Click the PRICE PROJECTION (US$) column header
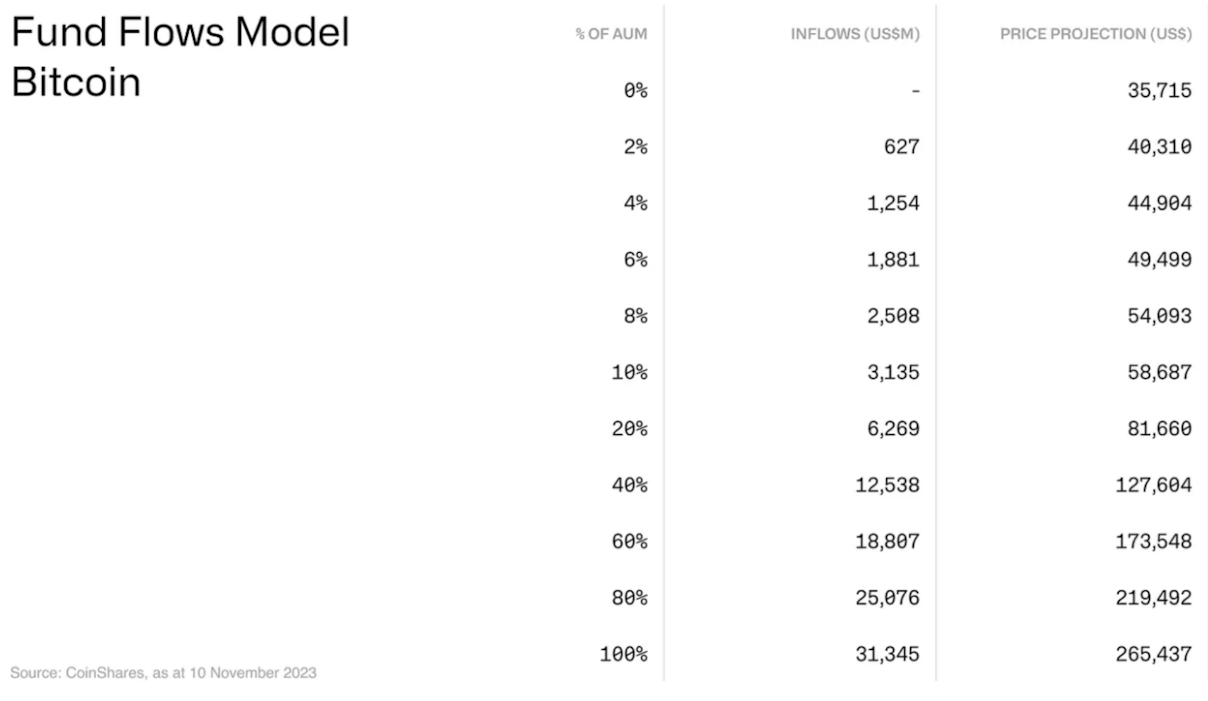 [x=1096, y=34]
